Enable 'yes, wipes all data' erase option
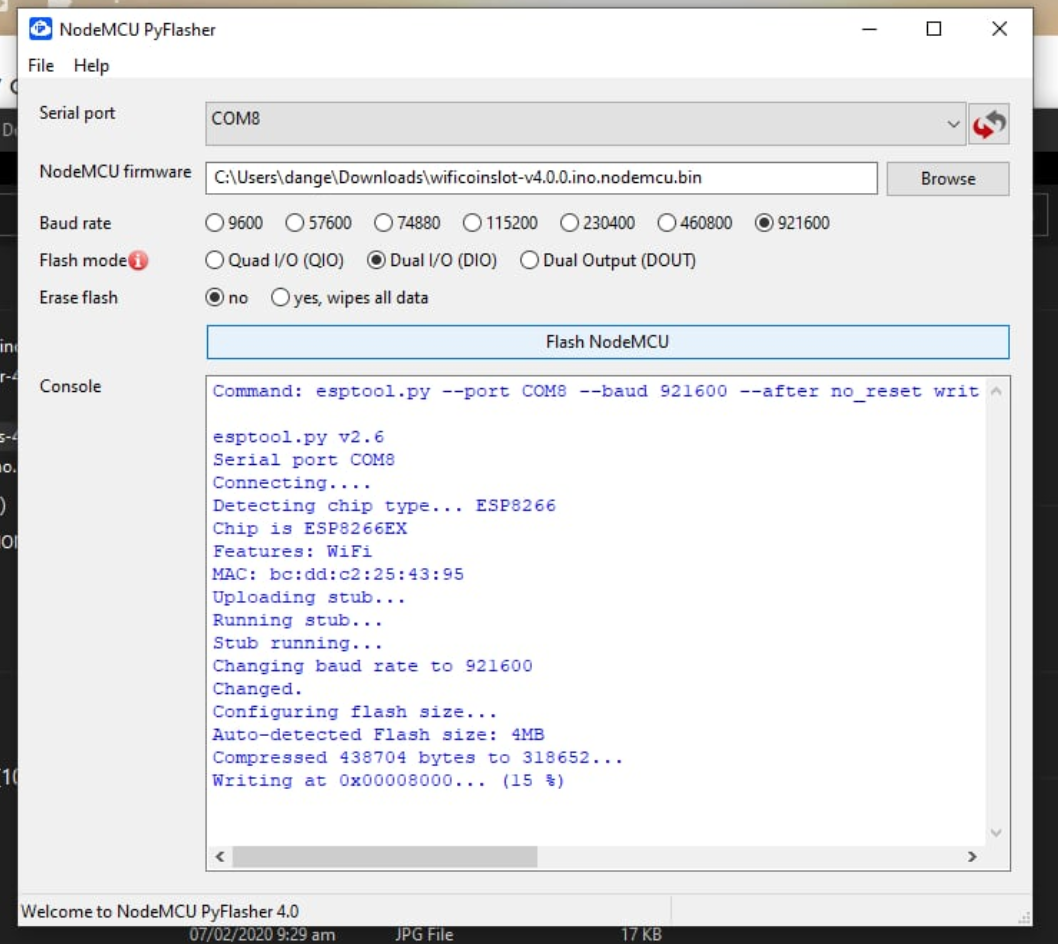 (x=280, y=298)
